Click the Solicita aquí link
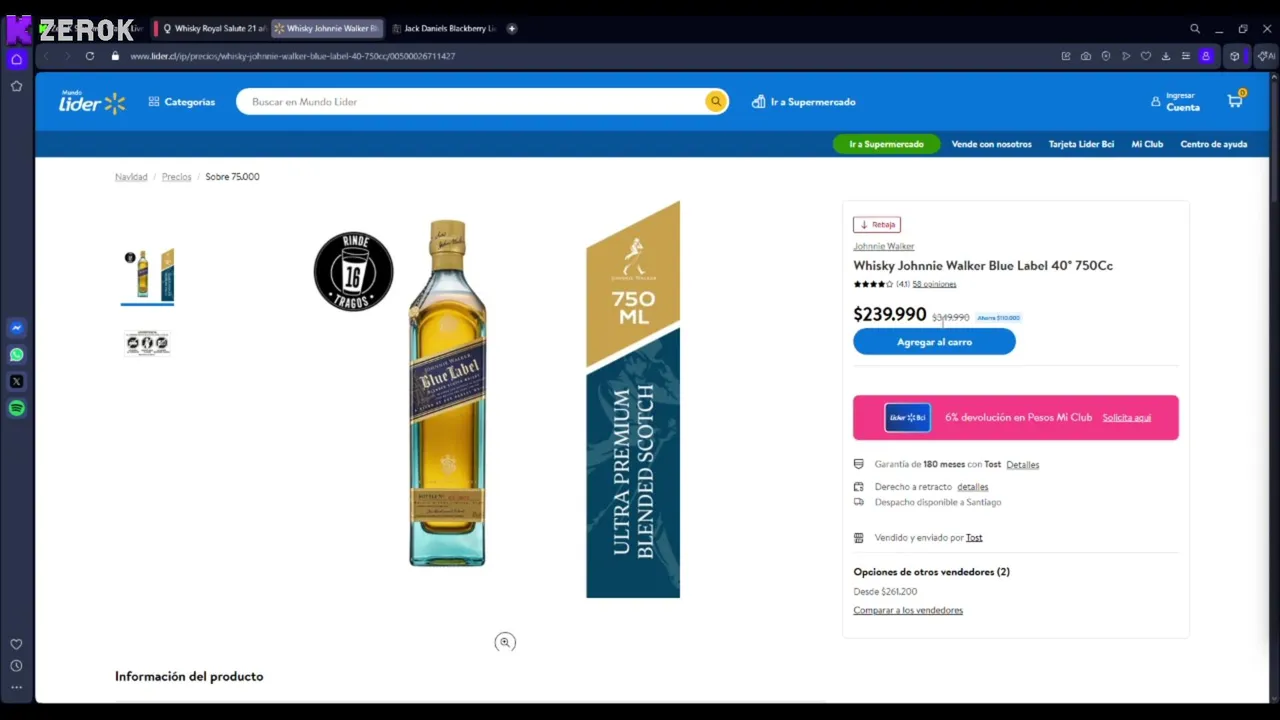The width and height of the screenshot is (1280, 720). point(1127,418)
